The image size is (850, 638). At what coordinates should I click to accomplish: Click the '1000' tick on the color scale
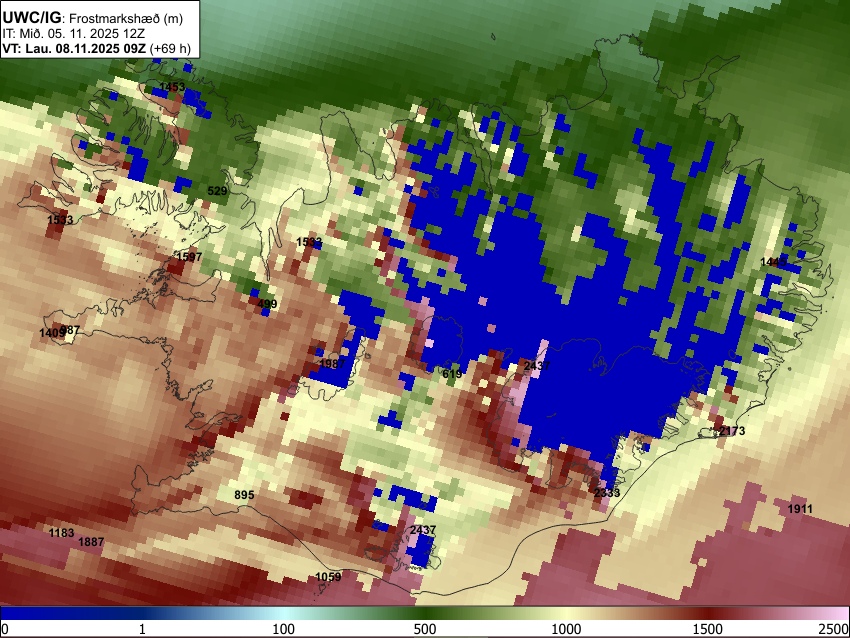(566, 629)
